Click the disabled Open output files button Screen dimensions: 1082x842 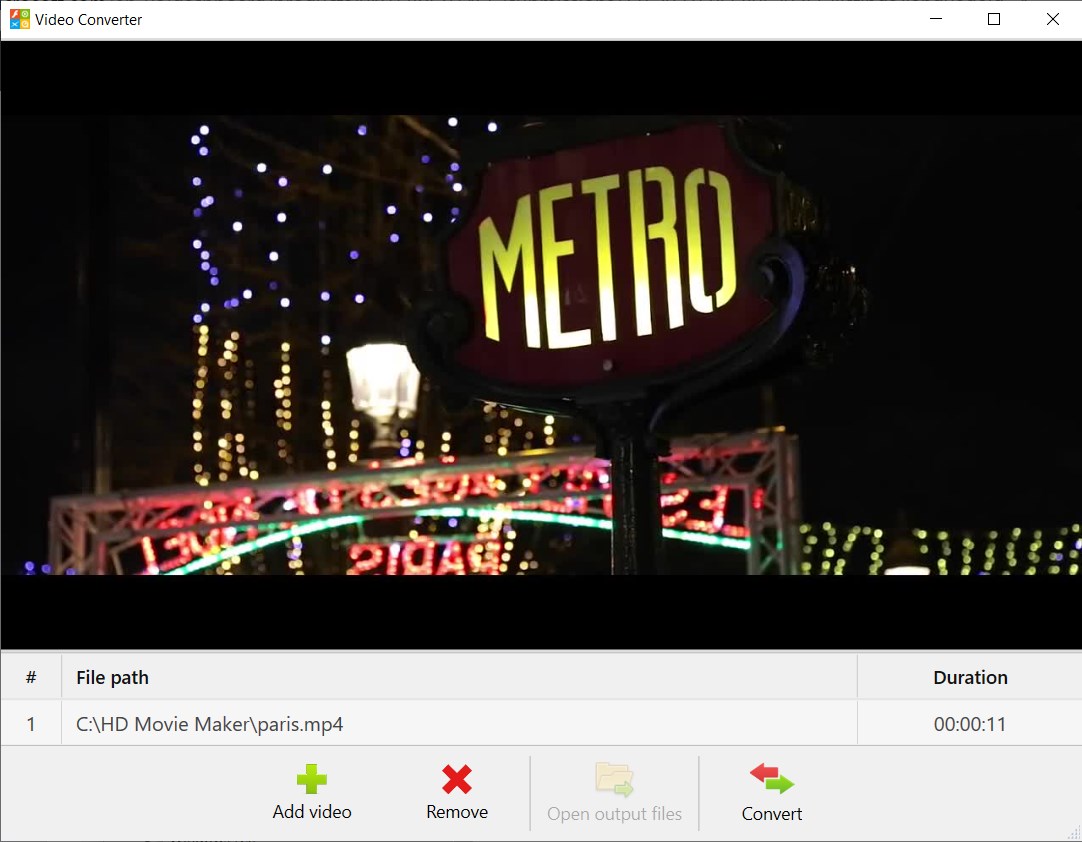(613, 792)
